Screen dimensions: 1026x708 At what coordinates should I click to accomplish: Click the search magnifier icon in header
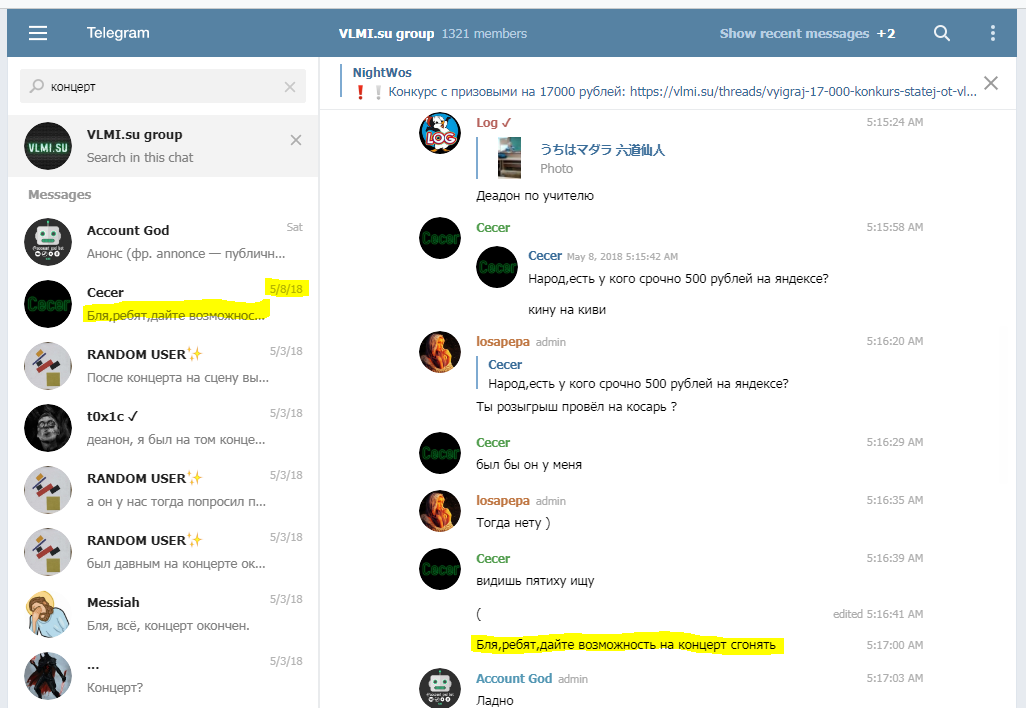point(942,33)
